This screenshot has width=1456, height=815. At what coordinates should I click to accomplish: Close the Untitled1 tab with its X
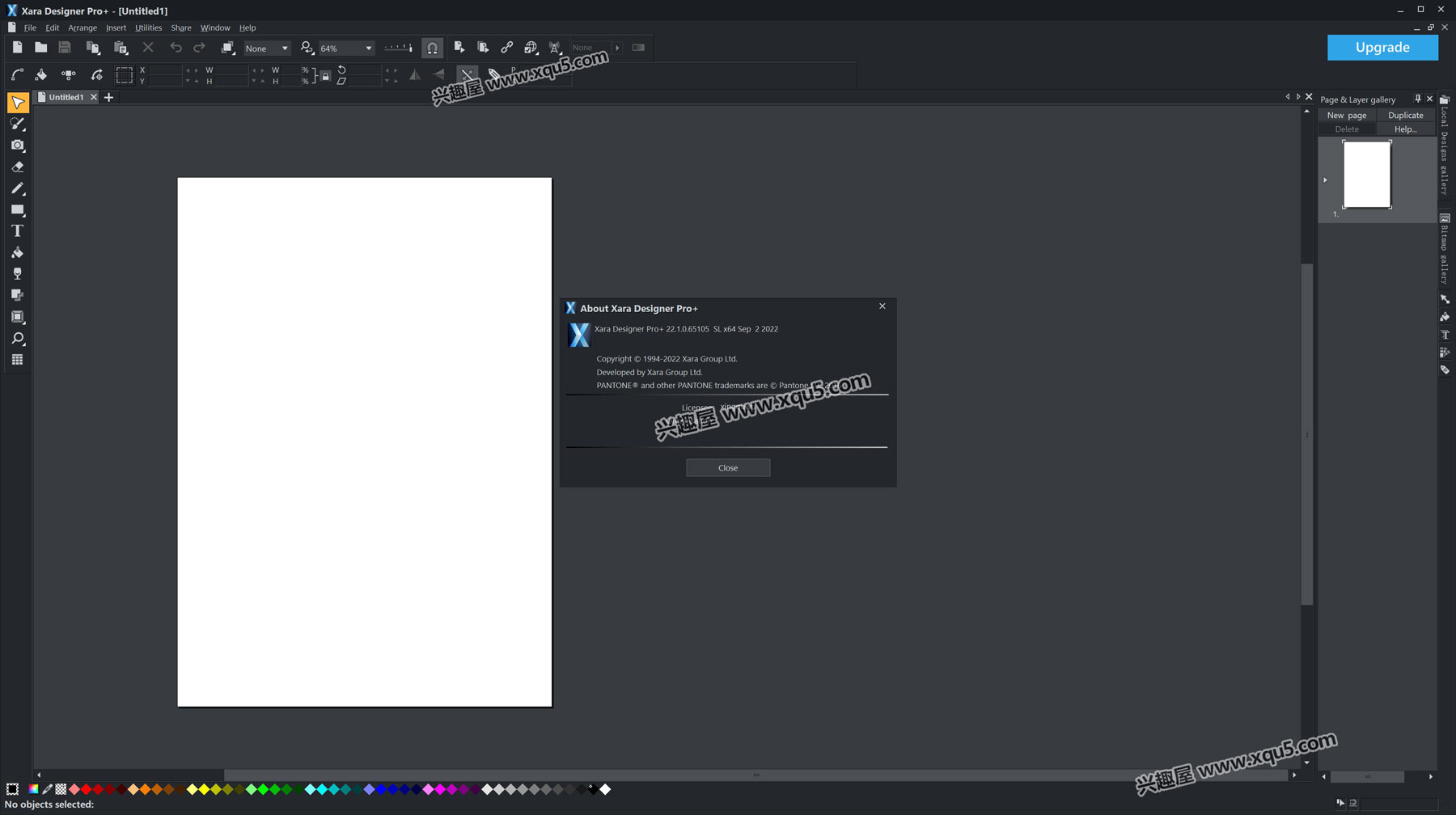94,97
